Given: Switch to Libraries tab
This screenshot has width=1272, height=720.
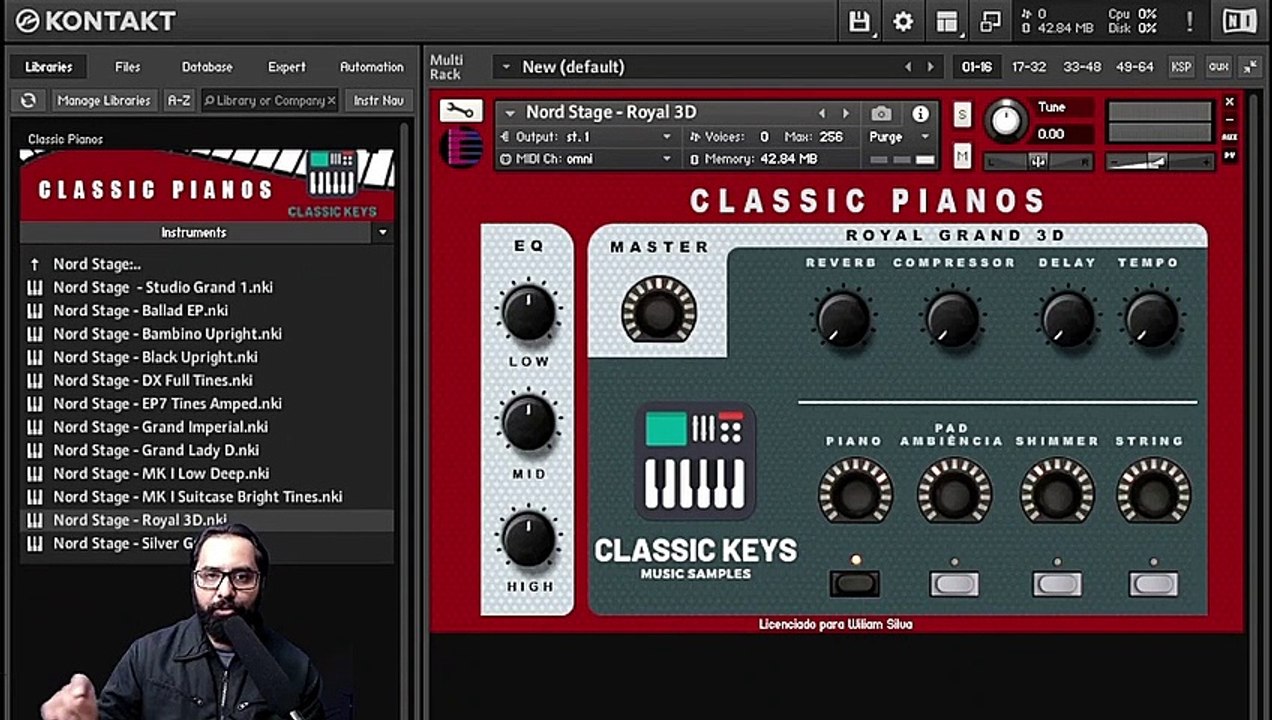Looking at the screenshot, I should tap(49, 67).
